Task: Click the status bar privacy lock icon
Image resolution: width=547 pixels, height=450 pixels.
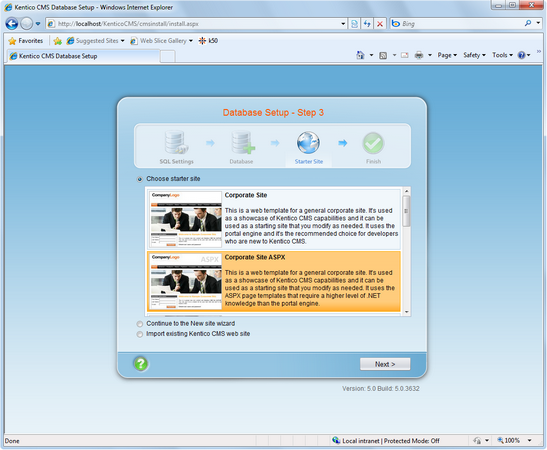Action: pos(477,441)
